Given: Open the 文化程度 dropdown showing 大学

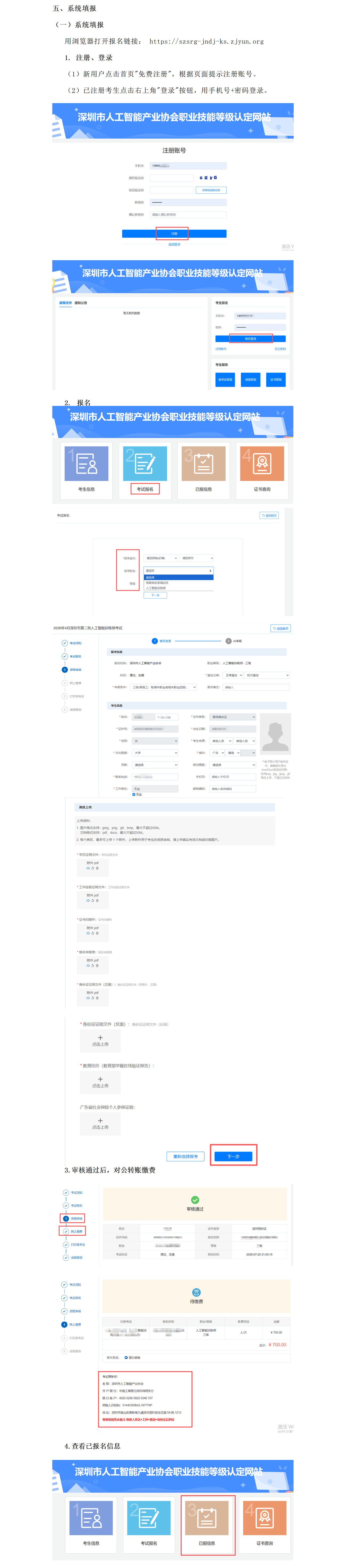Looking at the screenshot, I should pyautogui.click(x=155, y=753).
